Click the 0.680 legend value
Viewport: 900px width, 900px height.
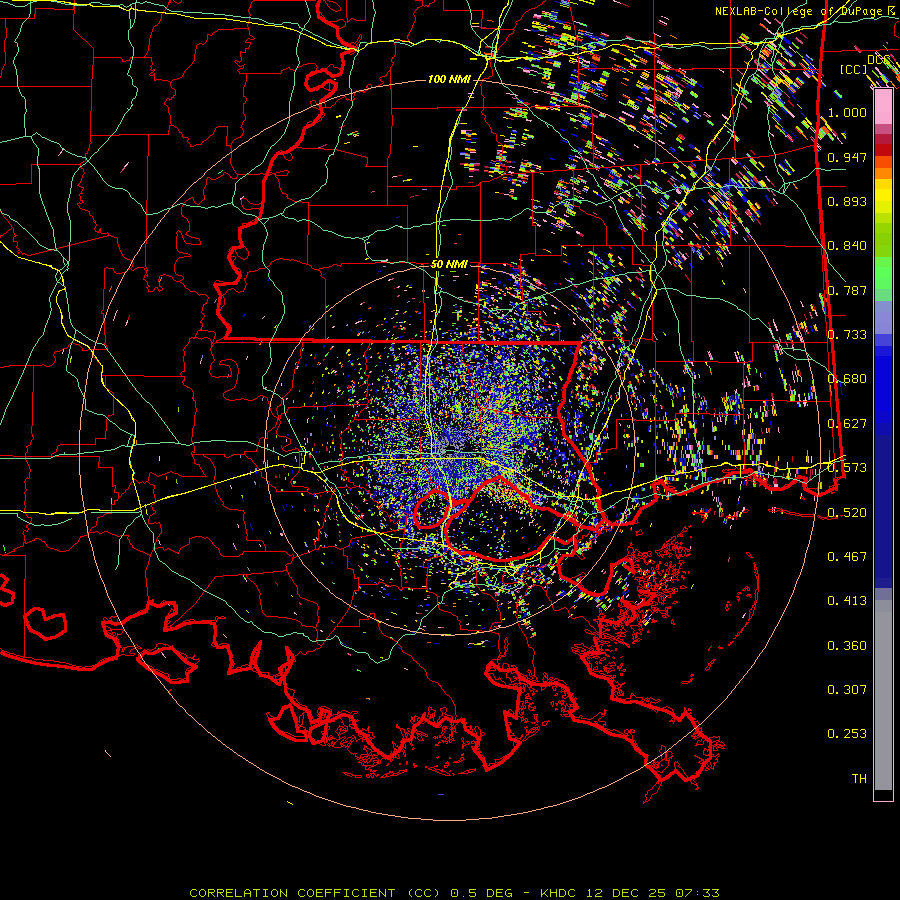pyautogui.click(x=847, y=379)
